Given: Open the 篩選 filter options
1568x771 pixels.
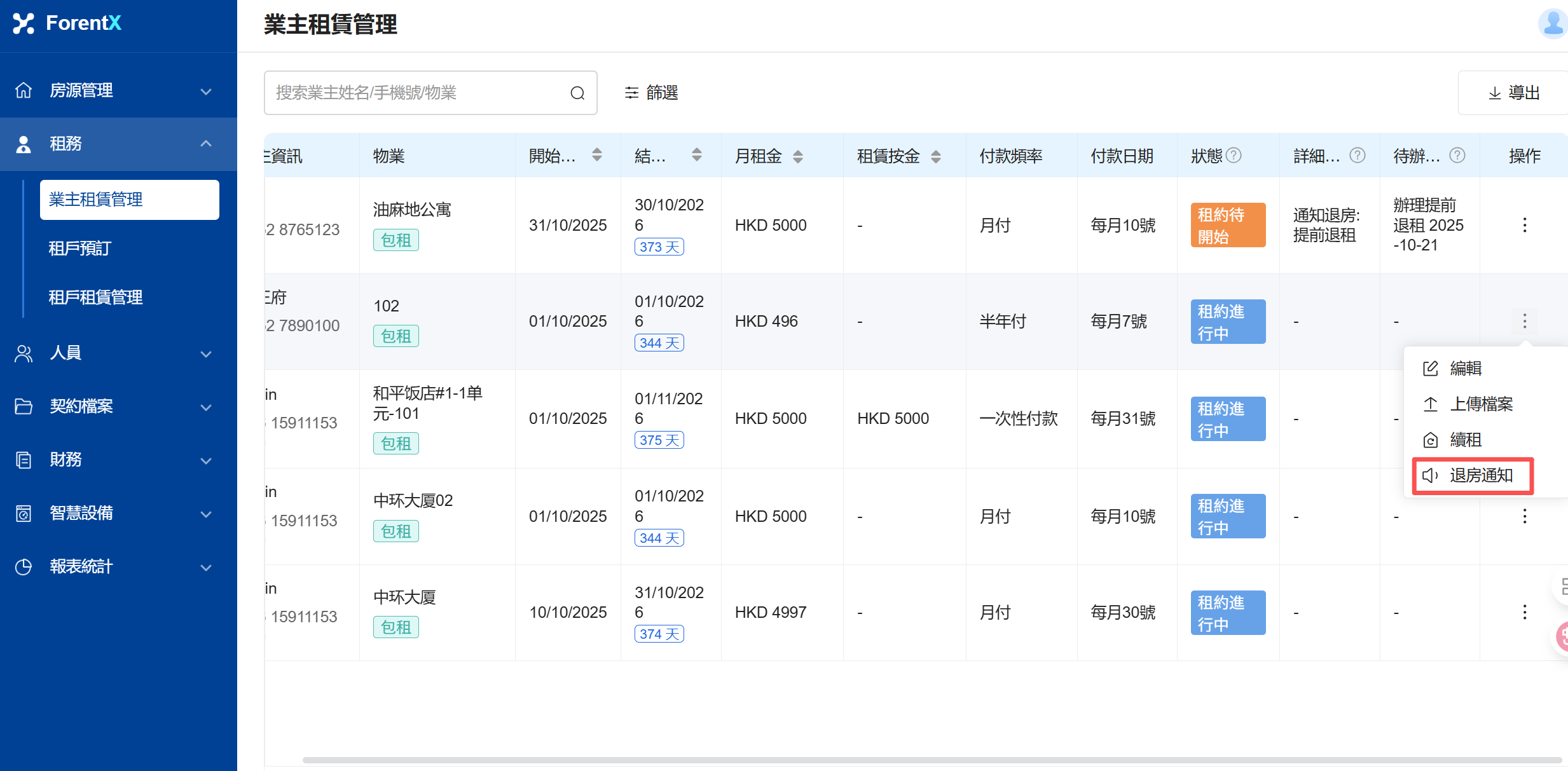Looking at the screenshot, I should tap(652, 93).
